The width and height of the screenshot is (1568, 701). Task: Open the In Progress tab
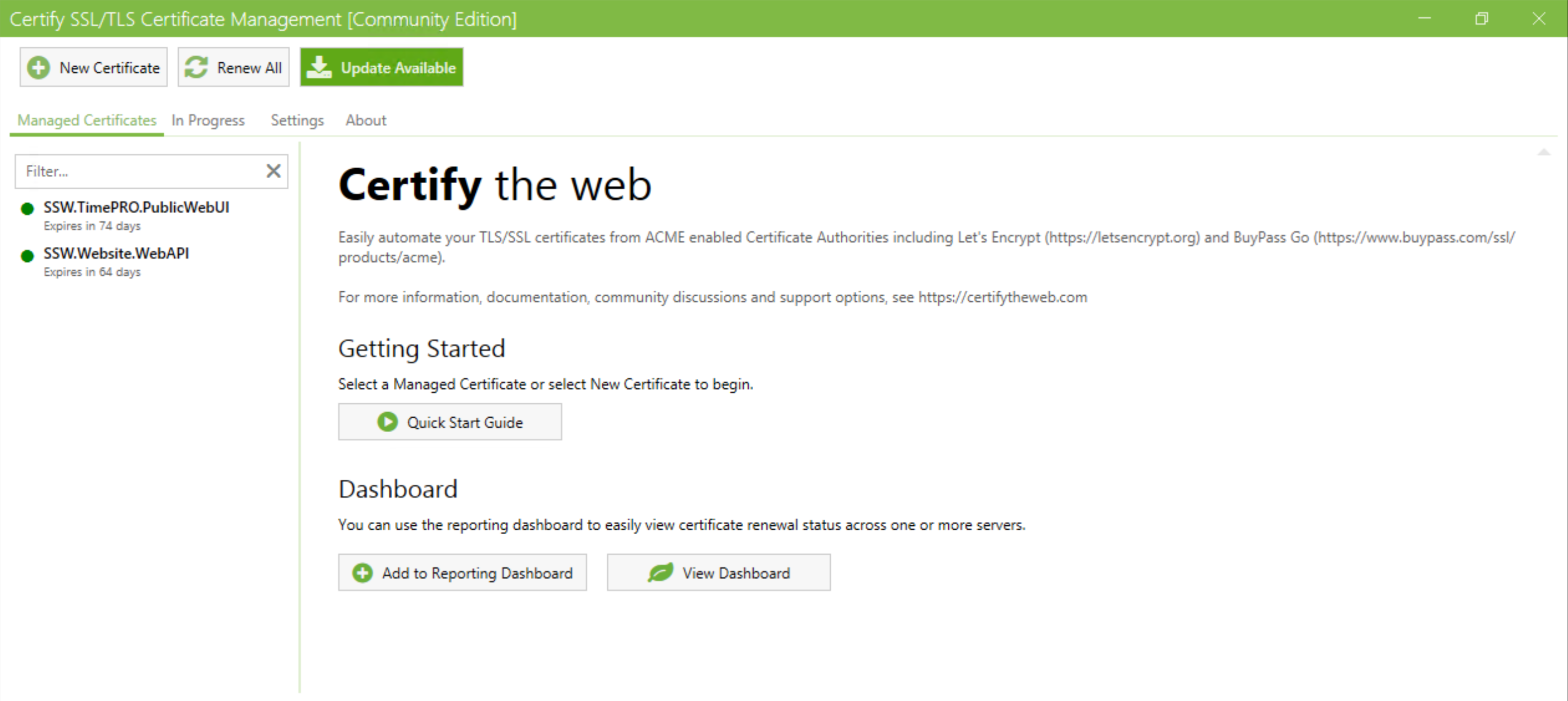[208, 120]
